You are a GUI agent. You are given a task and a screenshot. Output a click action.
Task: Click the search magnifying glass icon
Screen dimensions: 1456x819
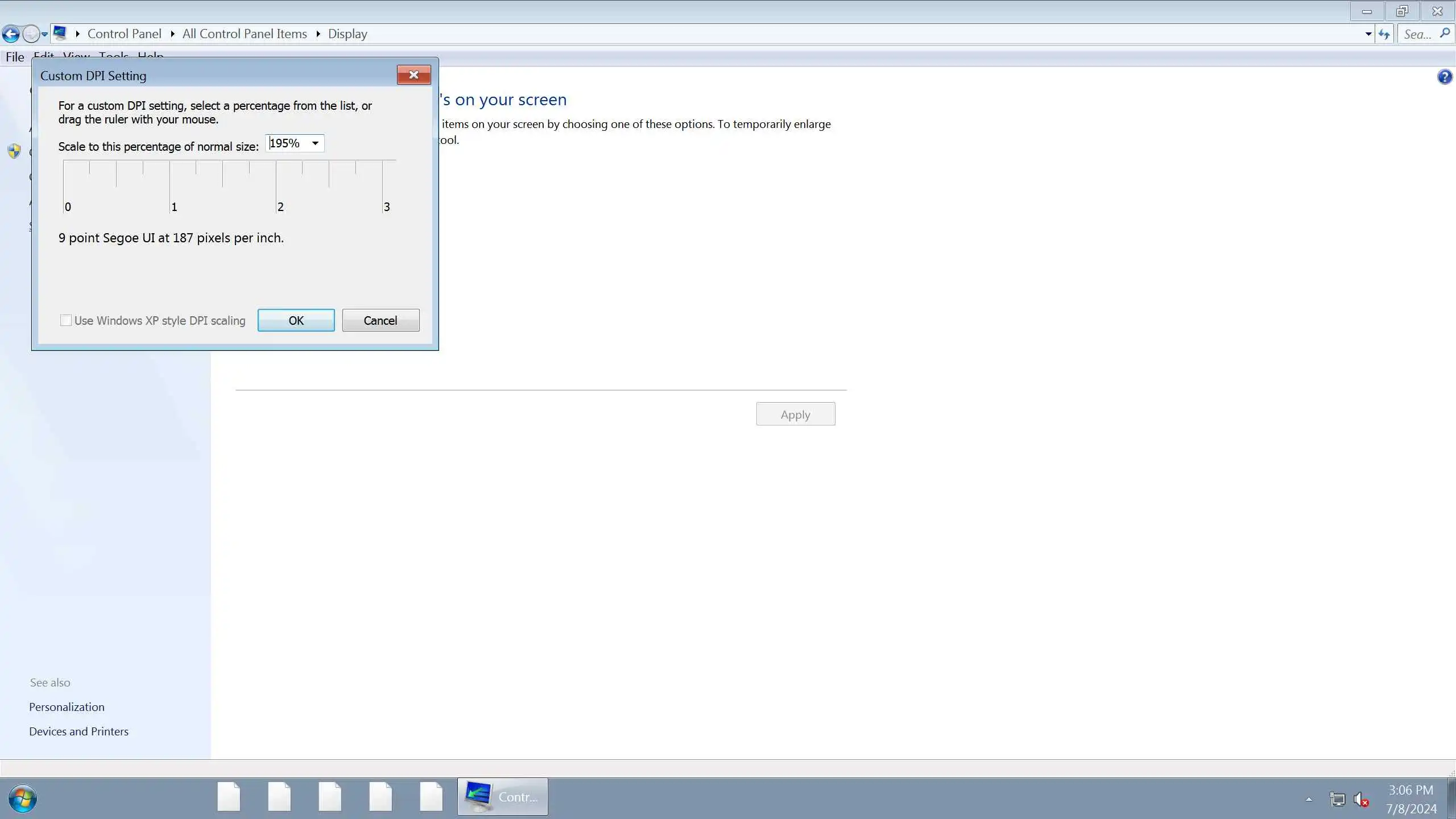click(x=1445, y=34)
